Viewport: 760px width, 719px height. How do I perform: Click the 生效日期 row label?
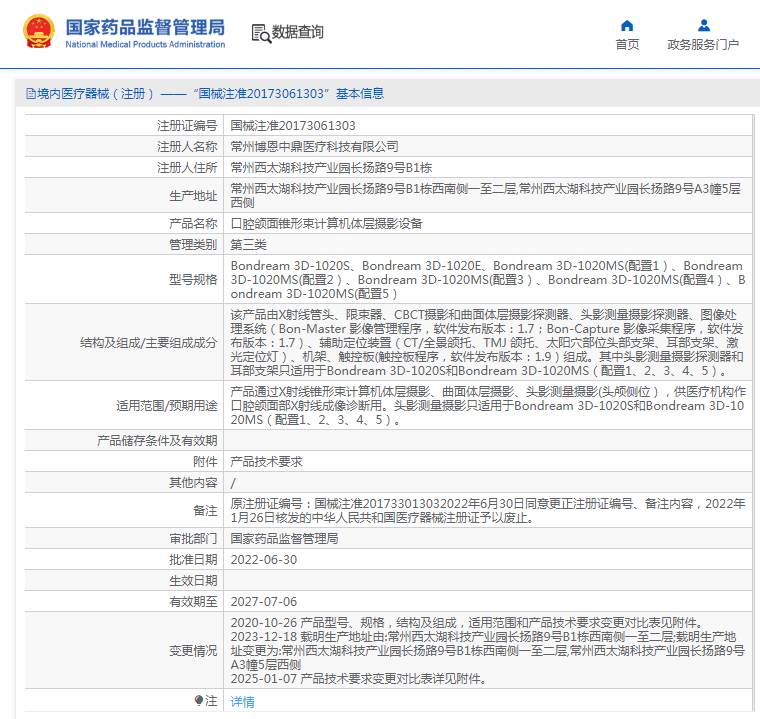tap(193, 581)
